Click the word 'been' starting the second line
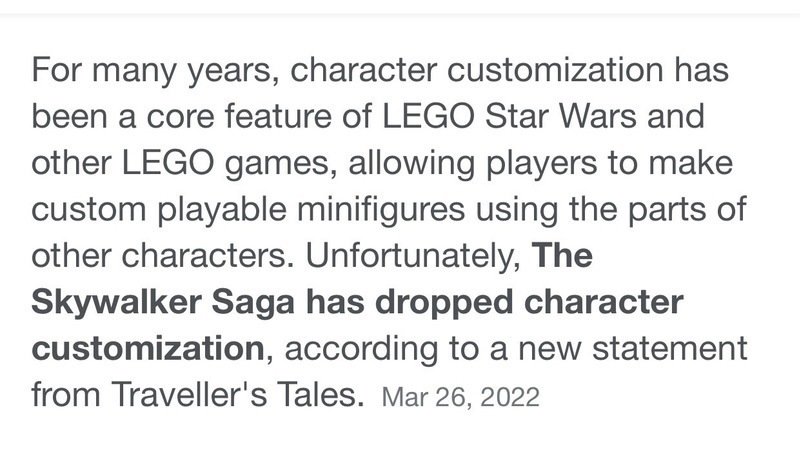Viewport: 800px width, 450px height. pos(63,119)
